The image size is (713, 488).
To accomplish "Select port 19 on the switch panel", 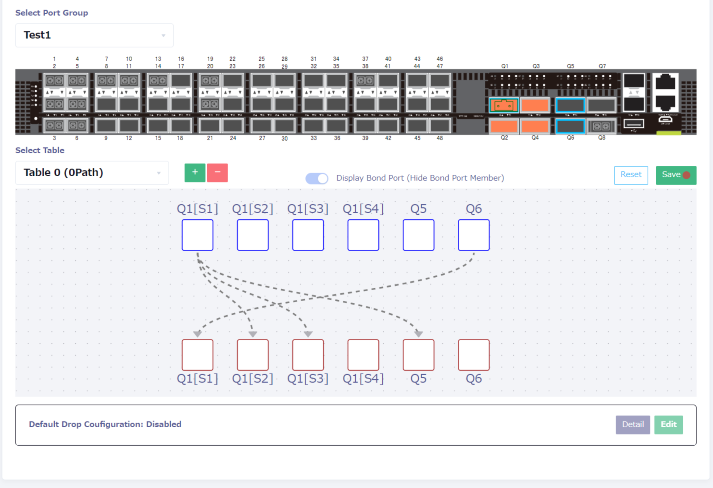I will point(210,81).
